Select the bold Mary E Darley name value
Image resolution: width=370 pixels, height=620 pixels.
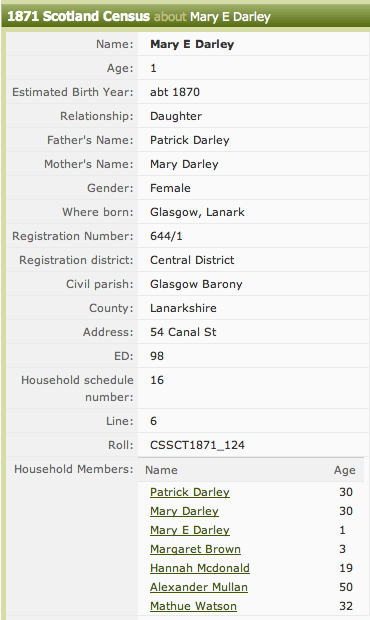192,44
